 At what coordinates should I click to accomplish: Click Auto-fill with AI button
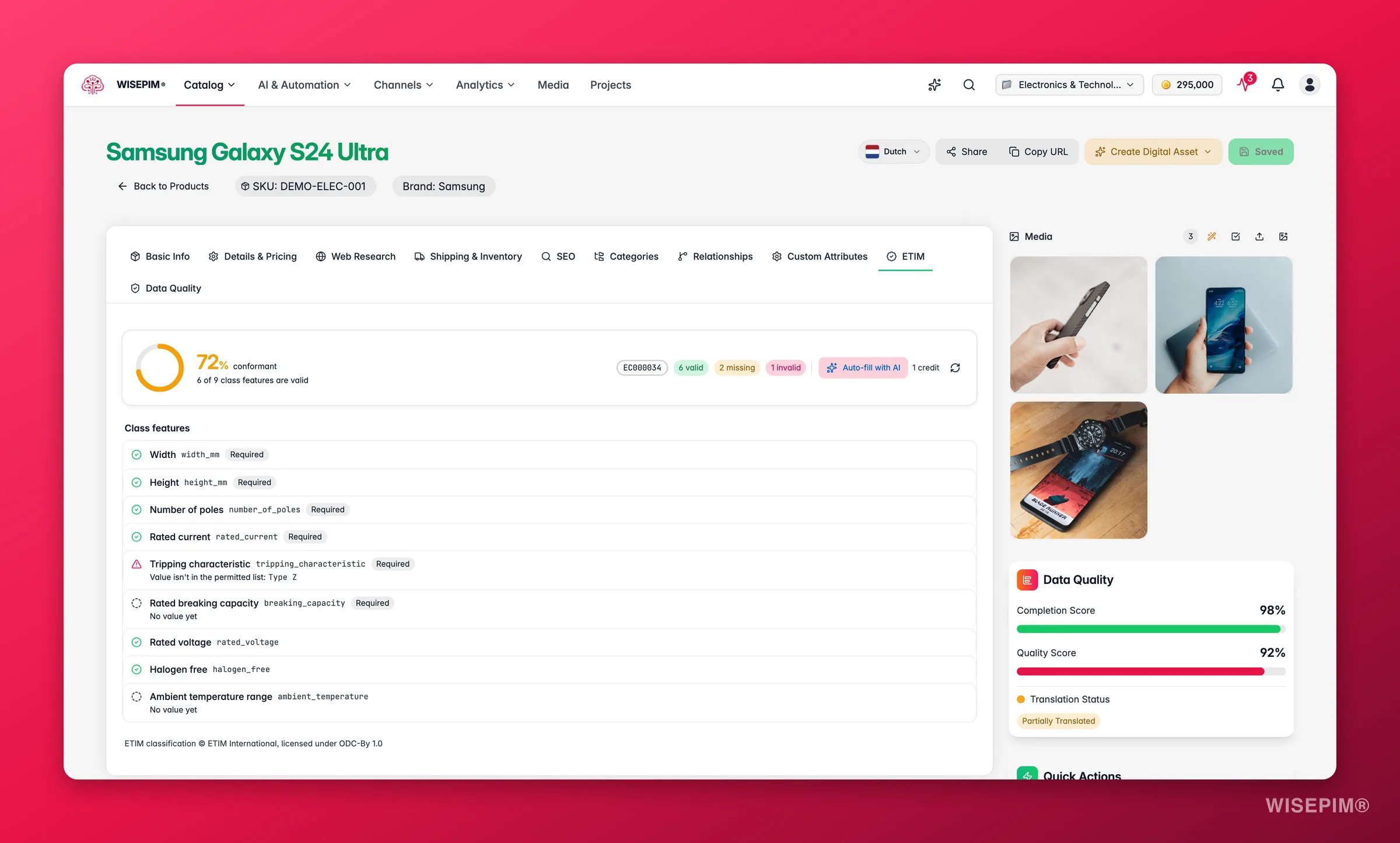pos(863,368)
